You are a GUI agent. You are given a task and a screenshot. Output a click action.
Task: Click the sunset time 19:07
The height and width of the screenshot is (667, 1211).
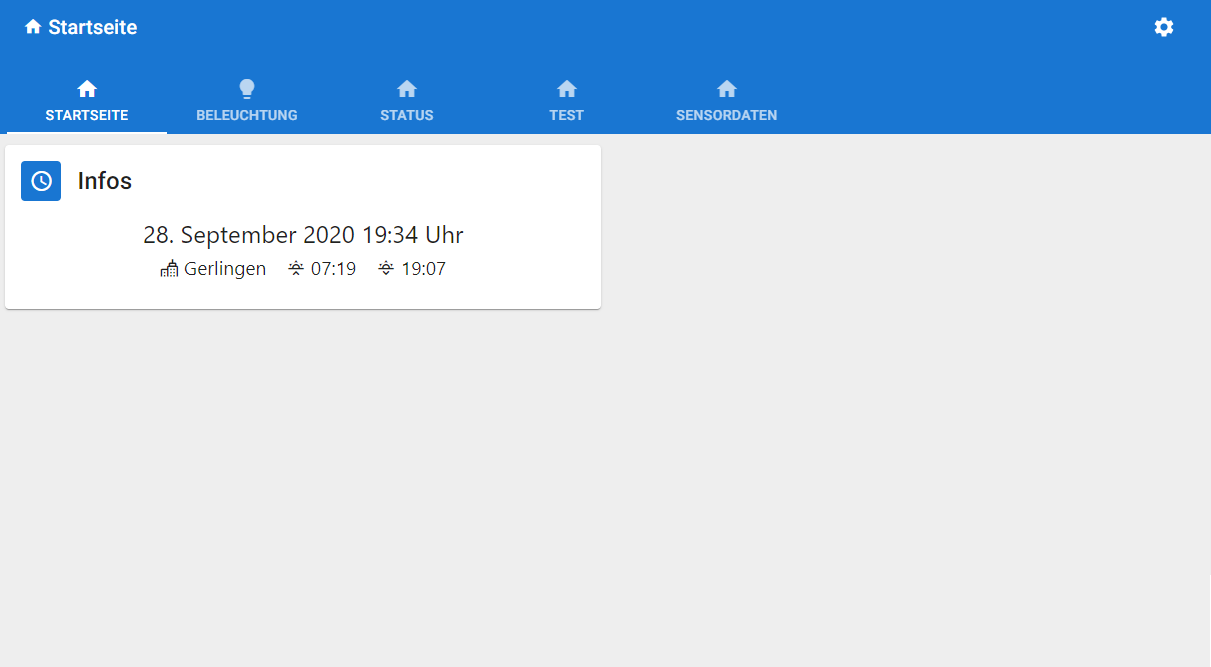pyautogui.click(x=423, y=268)
